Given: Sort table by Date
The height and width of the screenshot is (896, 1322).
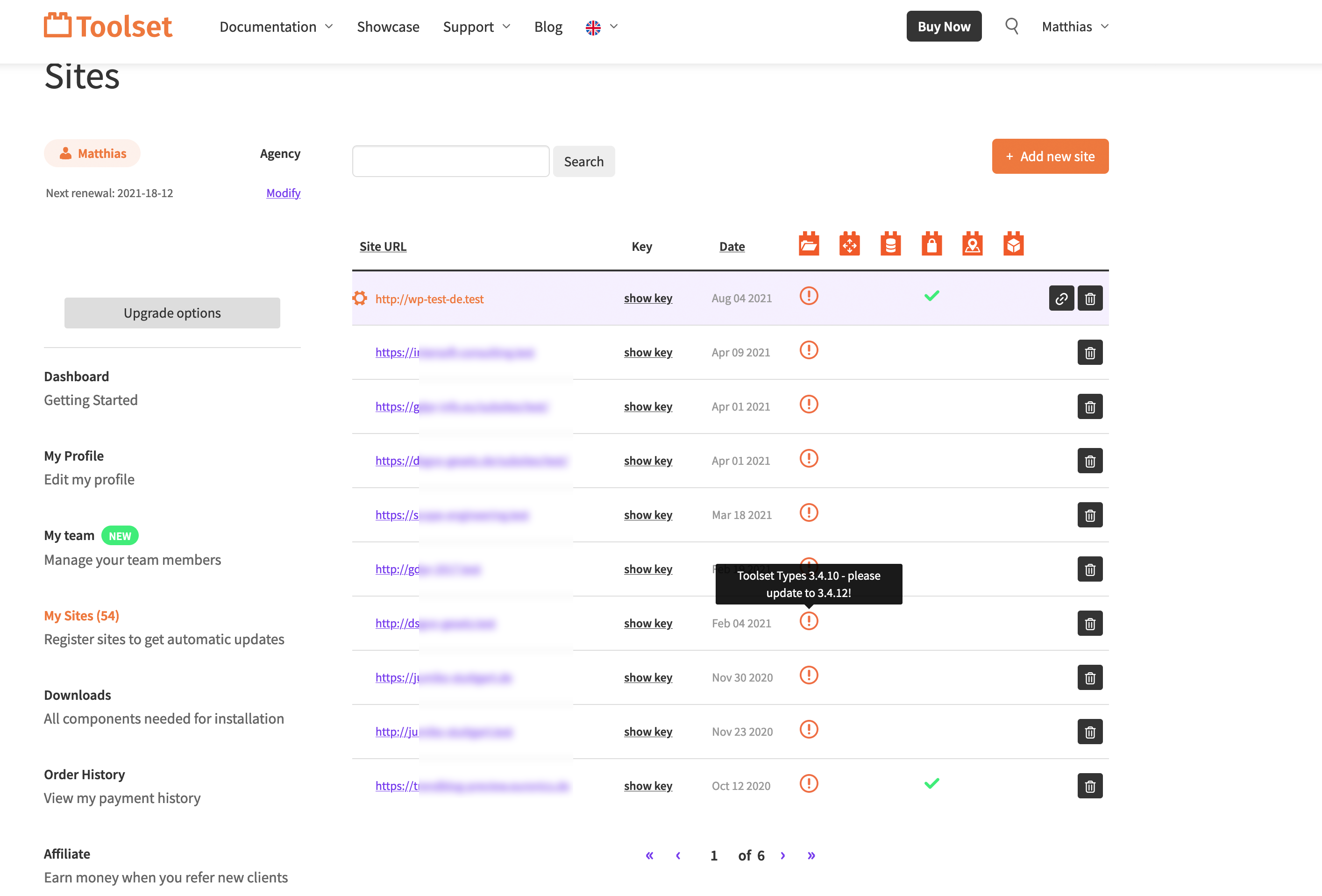Looking at the screenshot, I should pyautogui.click(x=732, y=246).
